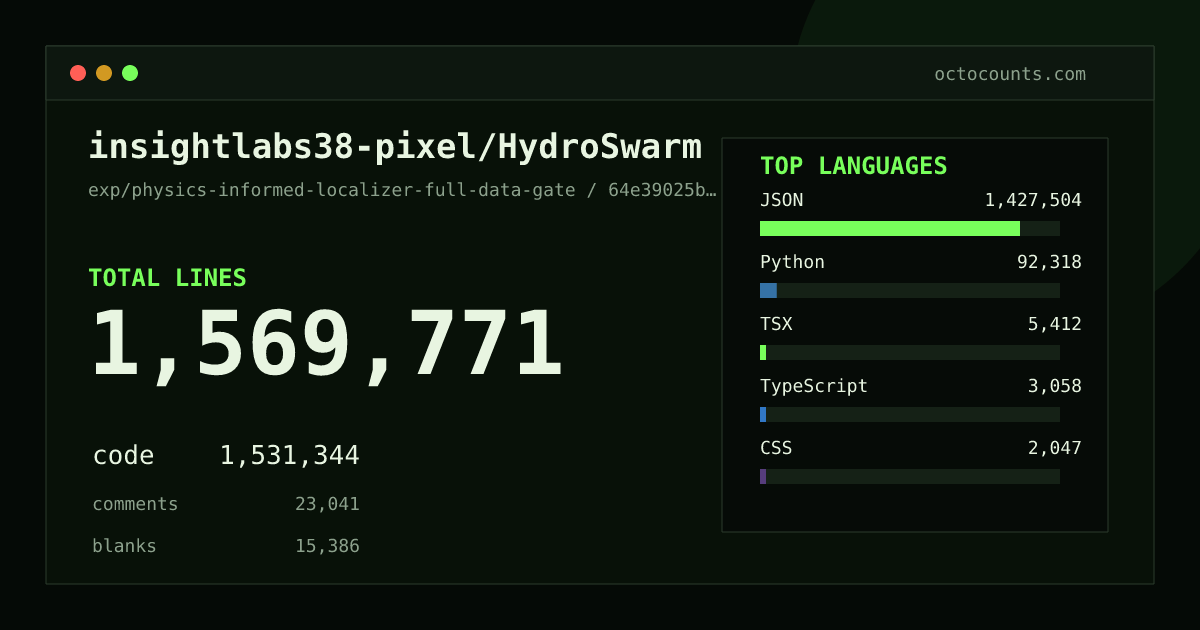This screenshot has width=1200, height=630.
Task: Open the octocounts.com link
Action: coord(1010,74)
